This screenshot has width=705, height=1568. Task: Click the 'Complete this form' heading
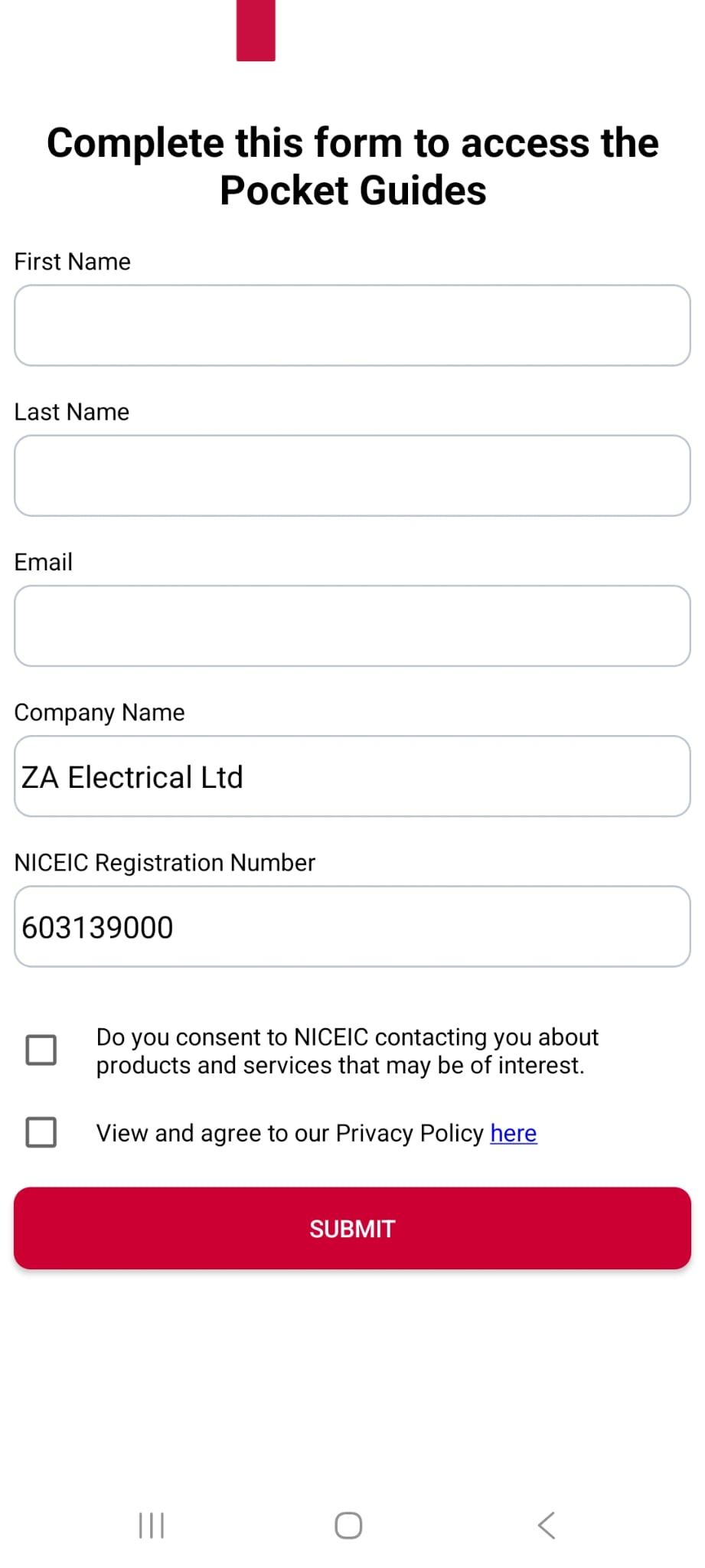352,166
